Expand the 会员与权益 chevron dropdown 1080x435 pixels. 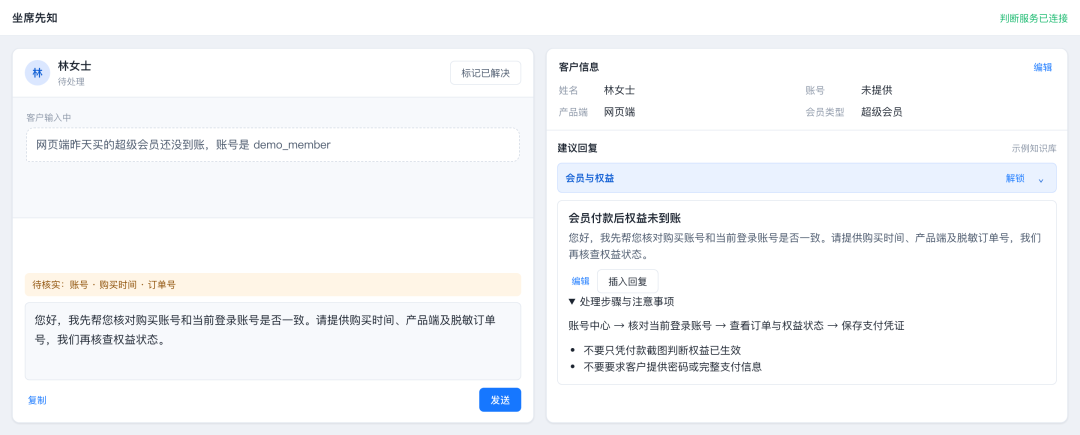pos(1041,179)
